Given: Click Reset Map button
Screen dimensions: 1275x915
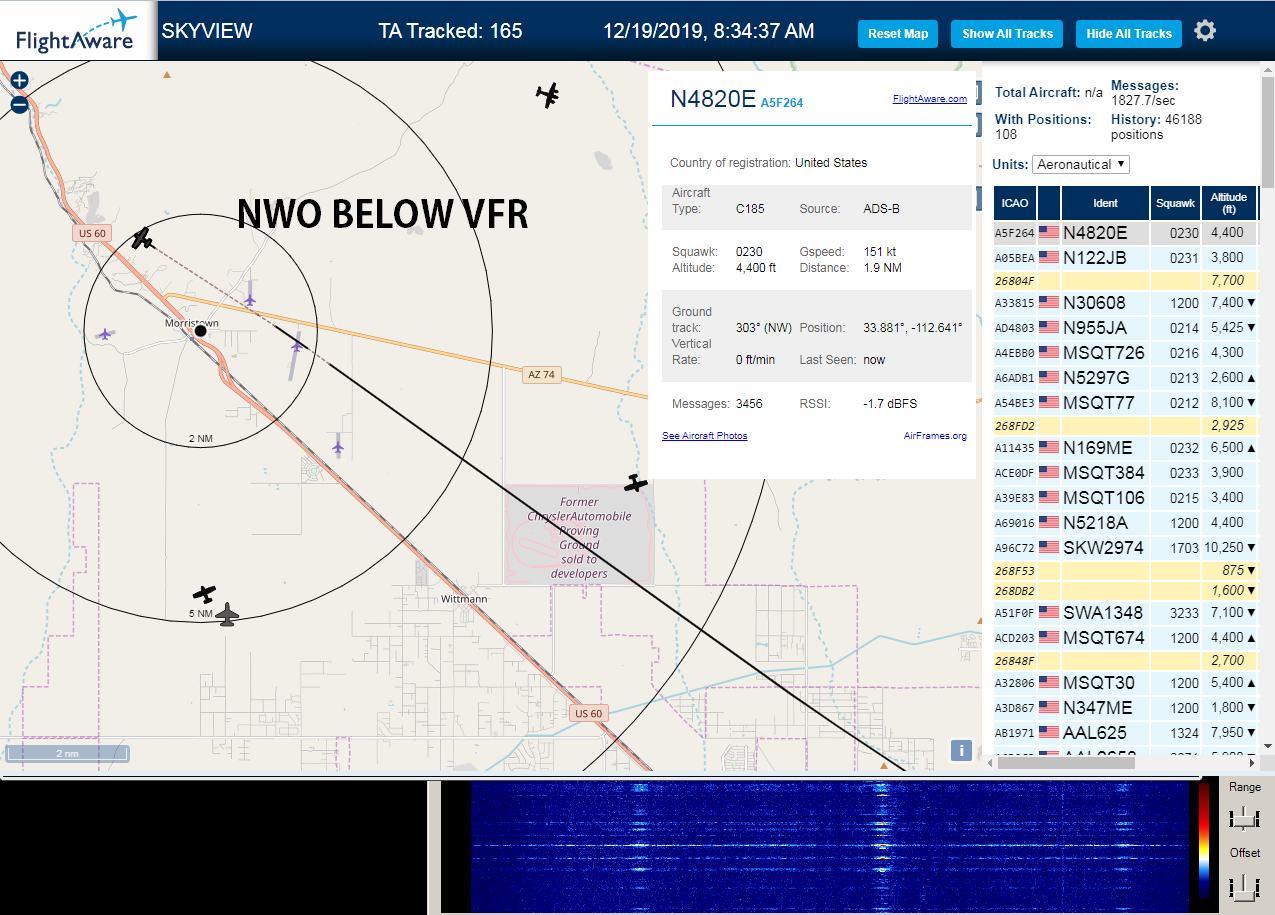Looking at the screenshot, I should point(898,34).
